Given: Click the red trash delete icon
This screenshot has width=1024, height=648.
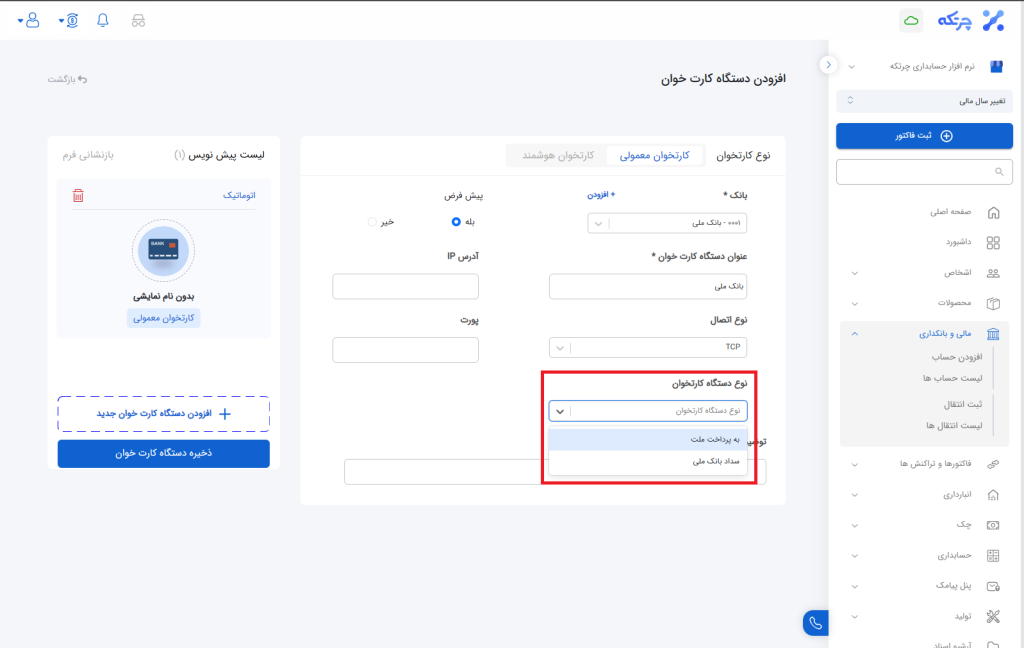Looking at the screenshot, I should point(78,196).
